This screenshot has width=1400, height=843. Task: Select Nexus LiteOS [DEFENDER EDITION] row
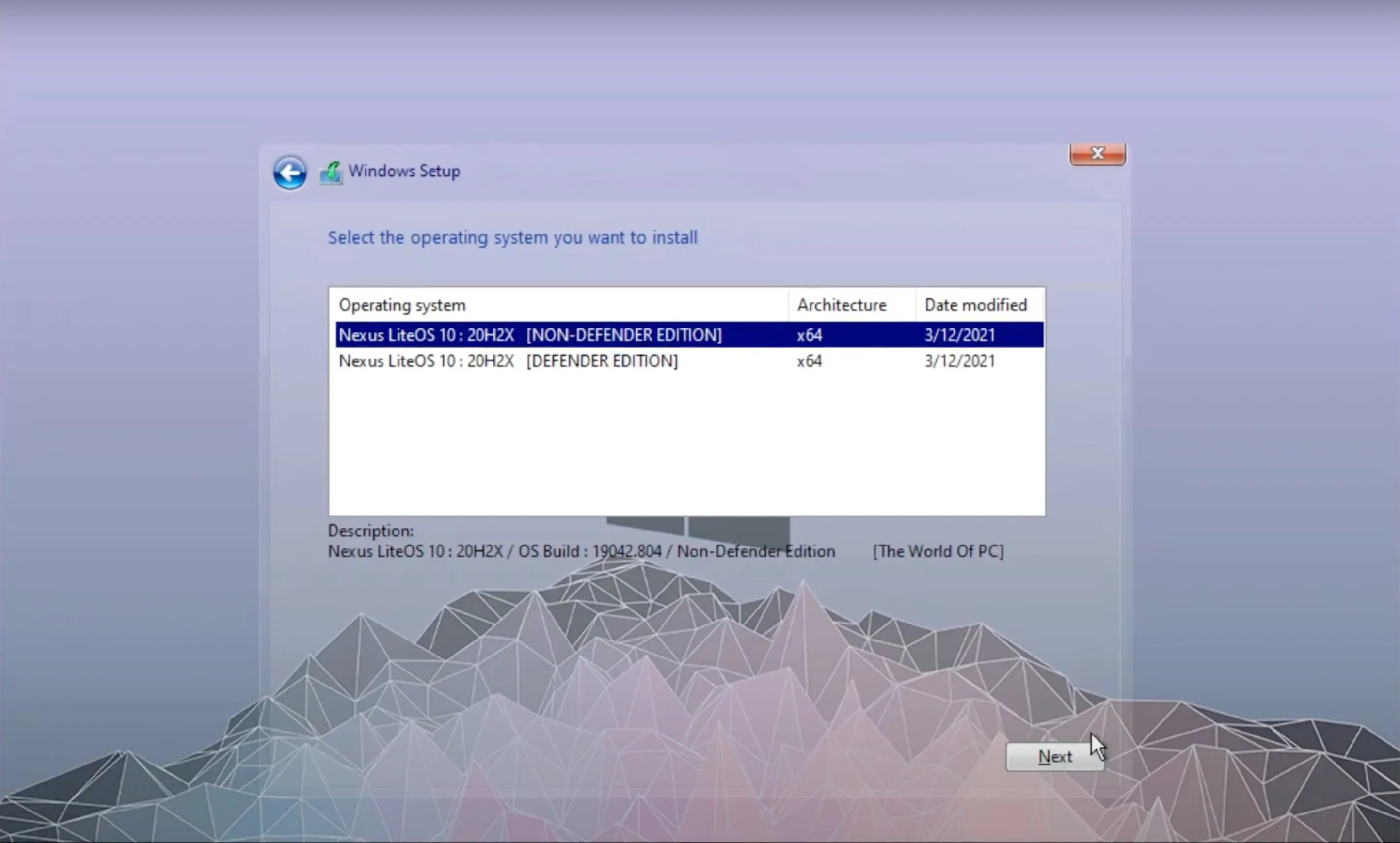pyautogui.click(x=689, y=361)
